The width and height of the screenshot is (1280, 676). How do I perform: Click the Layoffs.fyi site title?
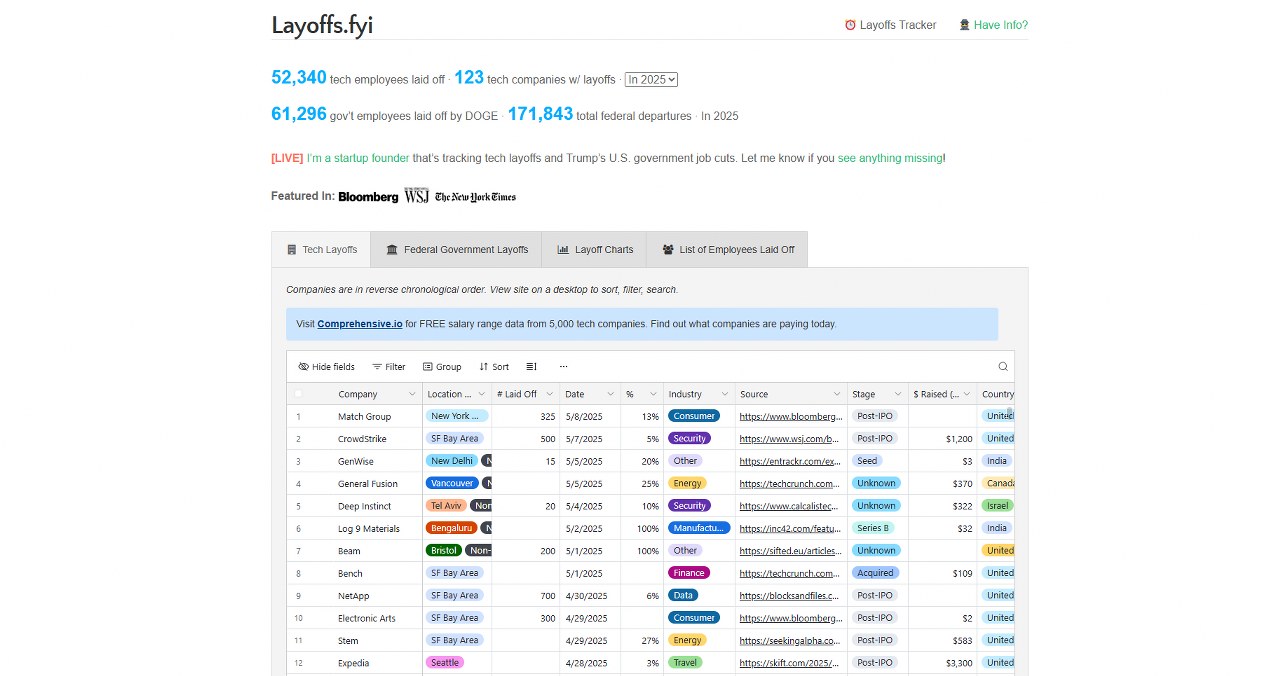(x=322, y=25)
